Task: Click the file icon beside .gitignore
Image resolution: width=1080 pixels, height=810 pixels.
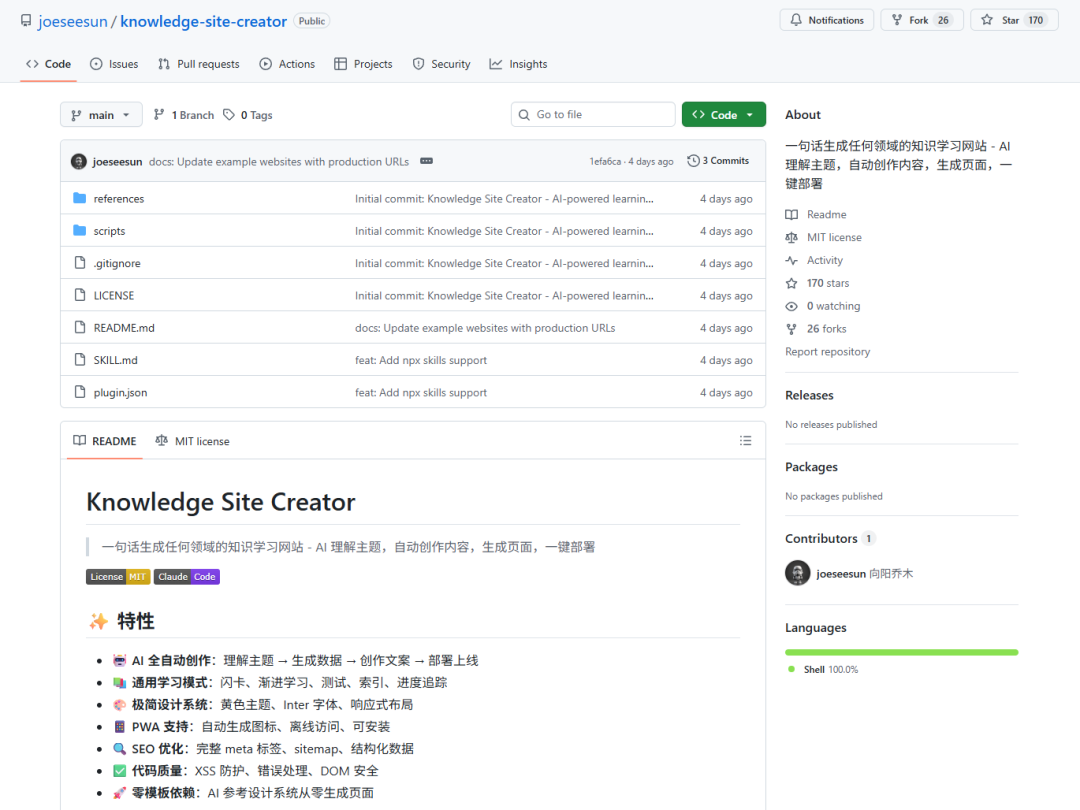Action: coord(80,263)
